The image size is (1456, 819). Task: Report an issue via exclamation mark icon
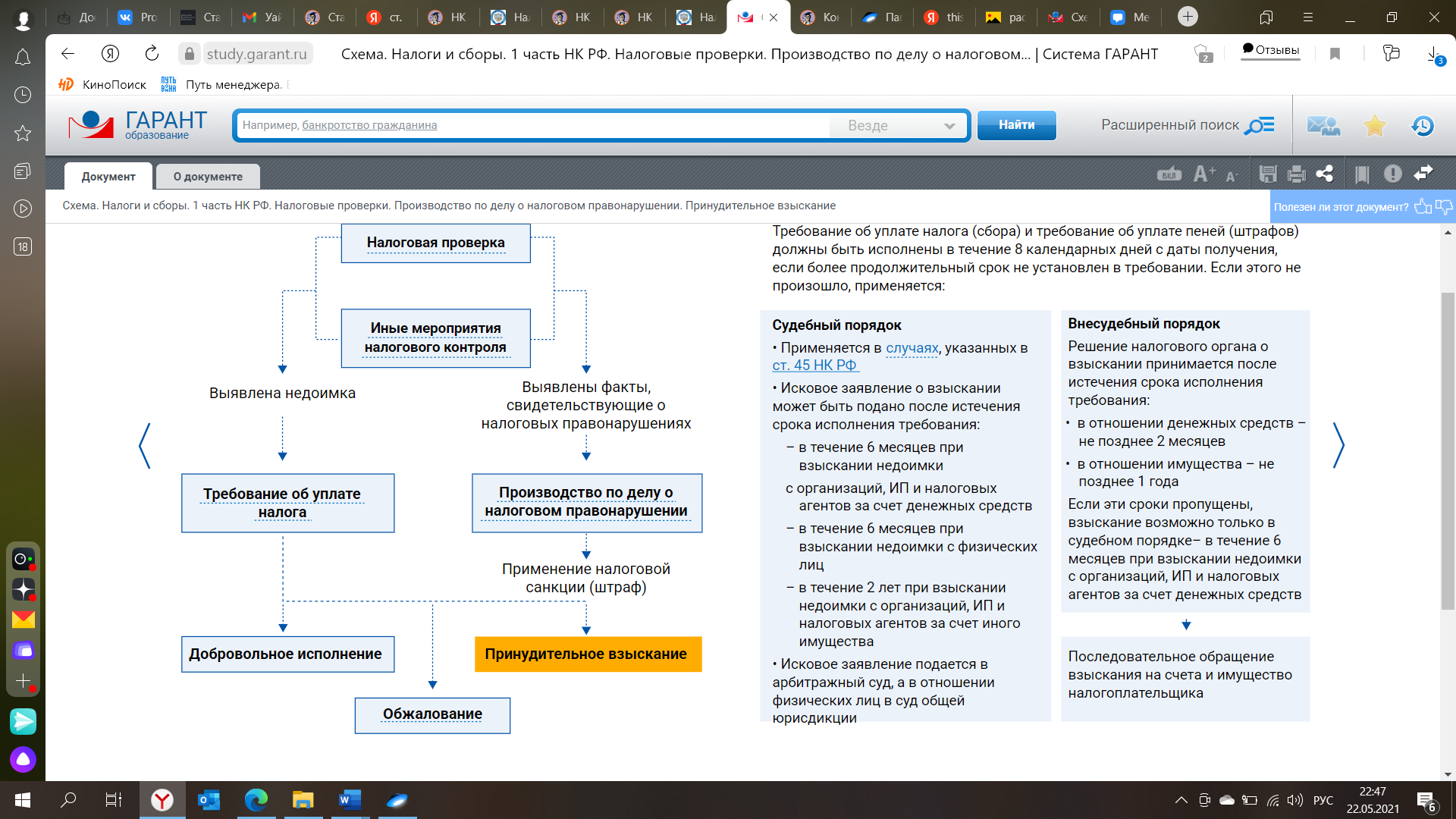1392,174
